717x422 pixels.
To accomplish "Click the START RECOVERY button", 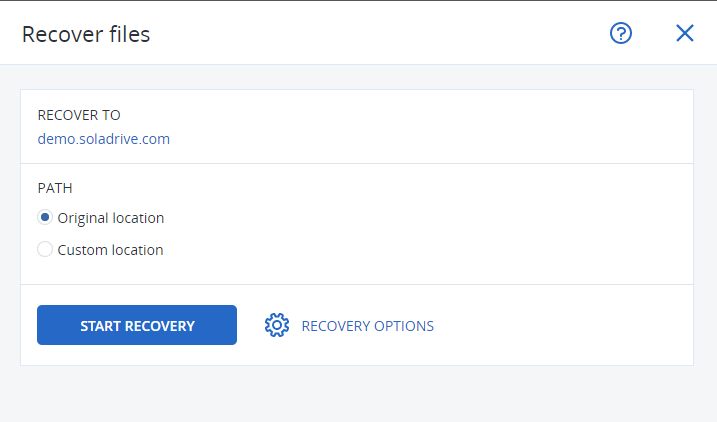I will coord(137,325).
